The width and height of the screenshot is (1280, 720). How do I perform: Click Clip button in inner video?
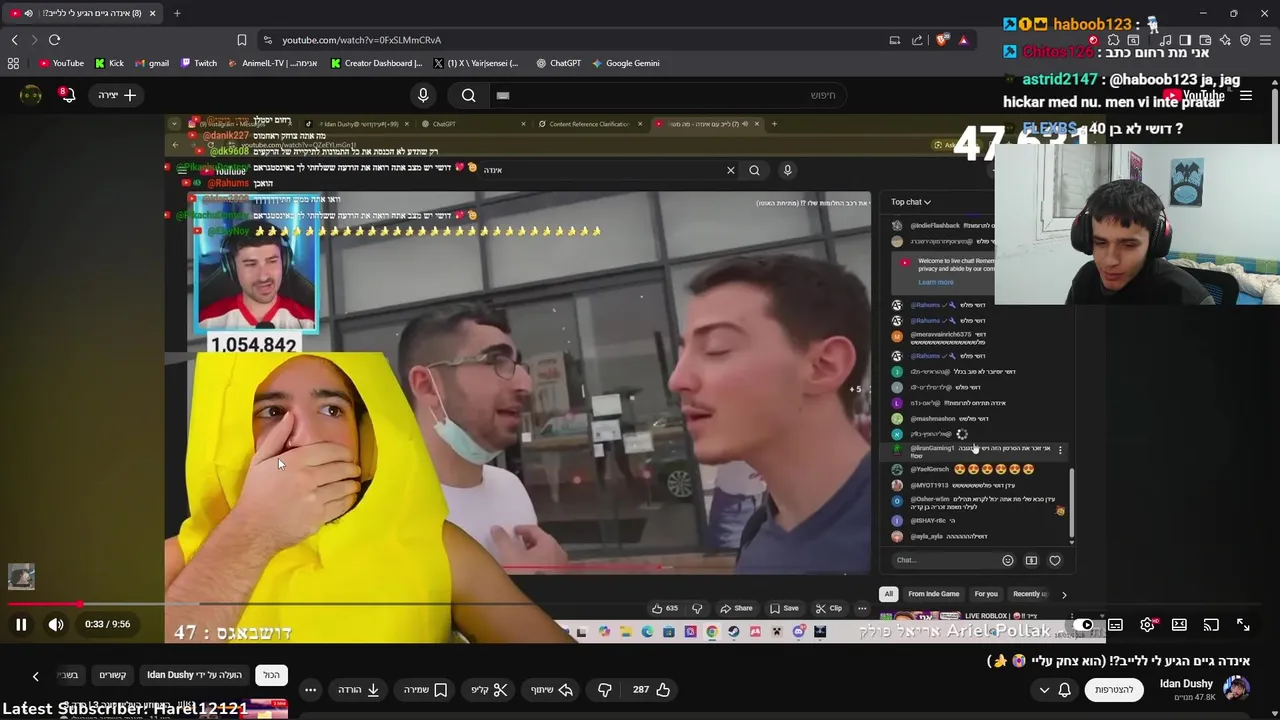829,608
